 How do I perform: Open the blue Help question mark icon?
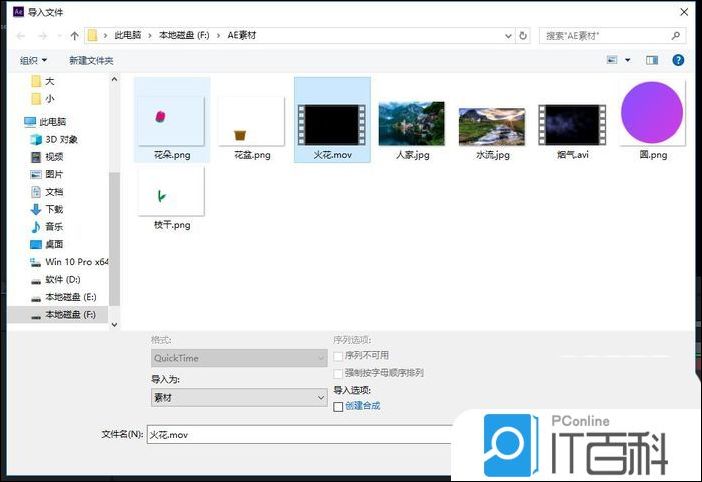pyautogui.click(x=678, y=60)
